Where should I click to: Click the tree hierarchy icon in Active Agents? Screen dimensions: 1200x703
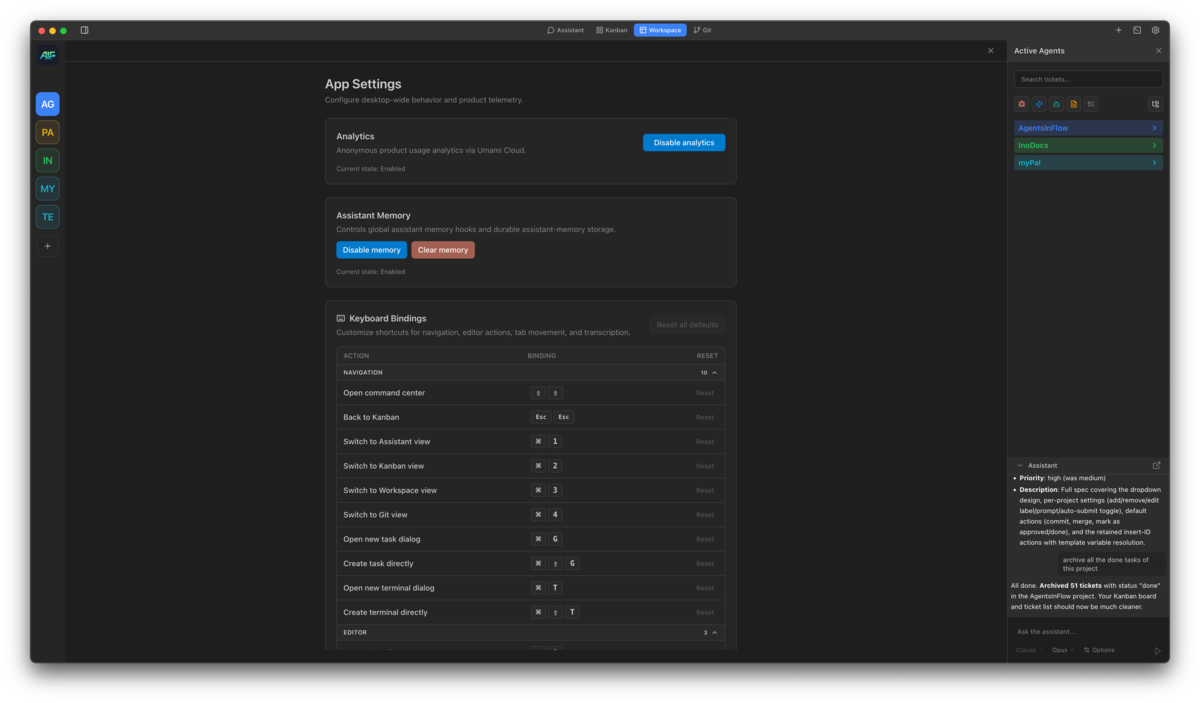1155,103
